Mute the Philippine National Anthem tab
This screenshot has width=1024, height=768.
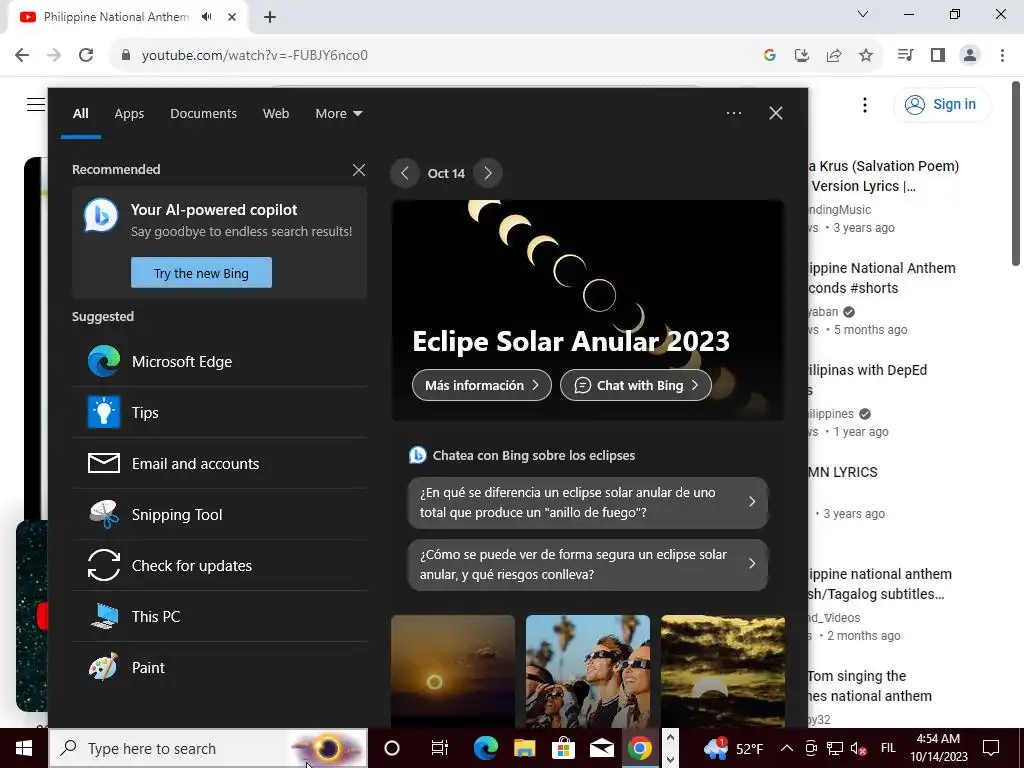pos(206,17)
